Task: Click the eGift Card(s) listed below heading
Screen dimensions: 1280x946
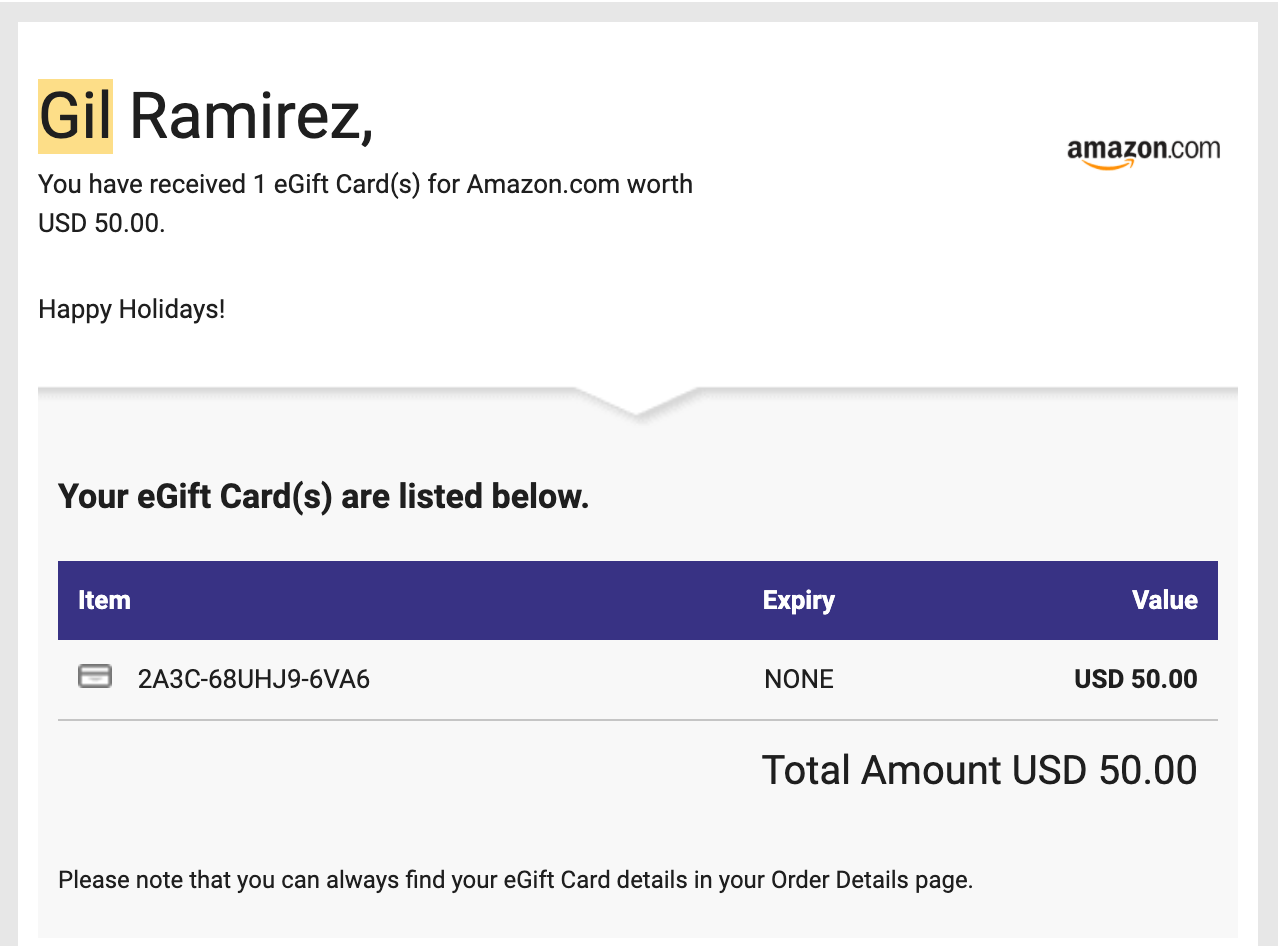Action: 324,496
